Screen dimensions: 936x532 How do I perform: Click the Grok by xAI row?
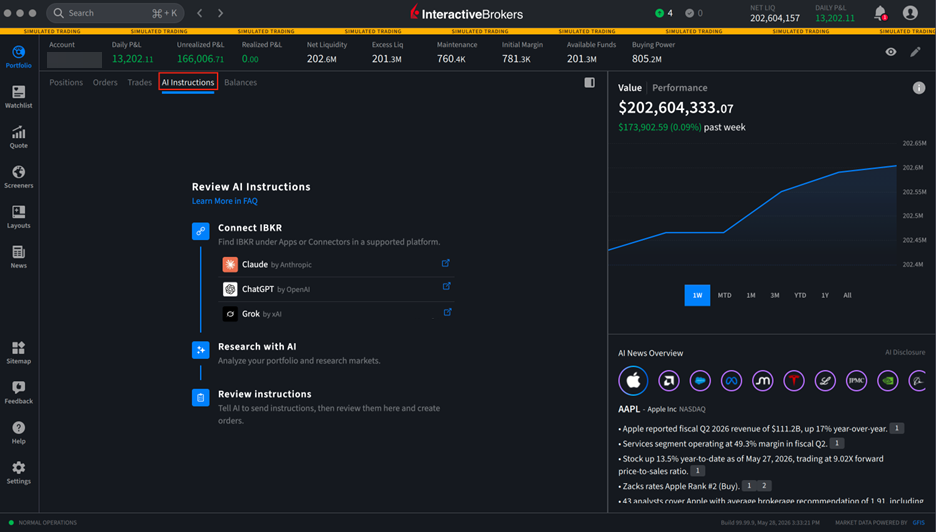[x=337, y=313]
